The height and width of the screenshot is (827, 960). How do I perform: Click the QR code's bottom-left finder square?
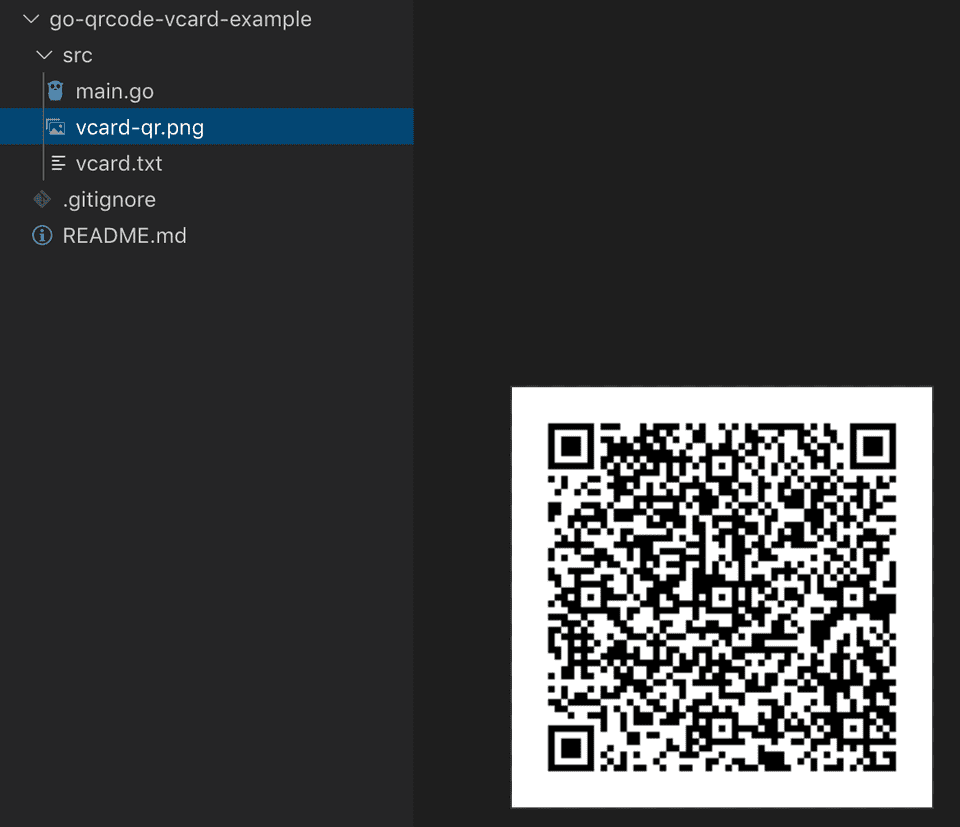(572, 747)
